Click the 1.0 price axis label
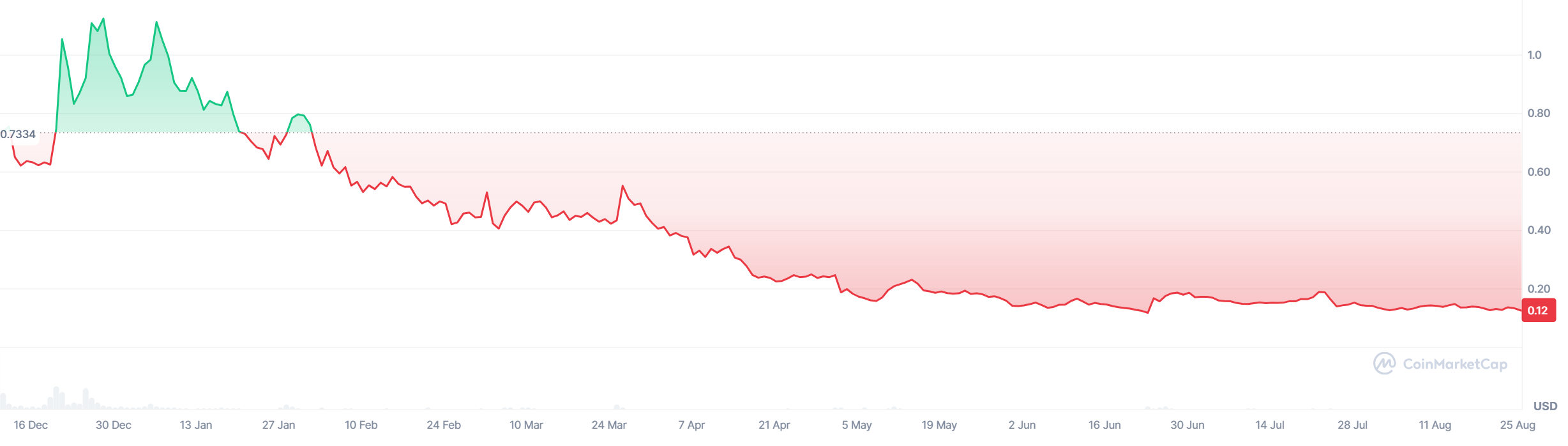 [1534, 55]
